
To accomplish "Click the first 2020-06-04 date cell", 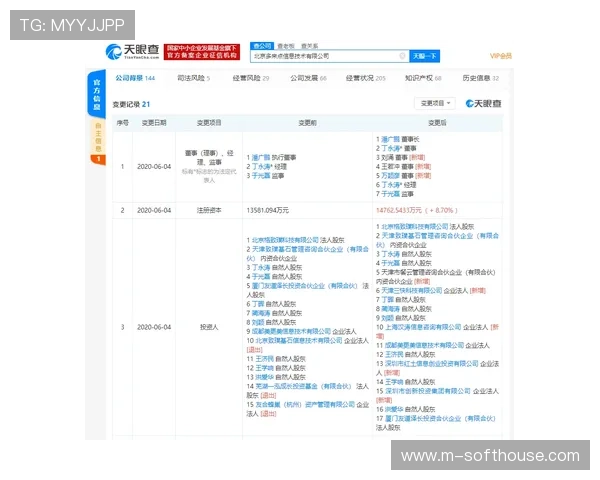I will 154,167.
